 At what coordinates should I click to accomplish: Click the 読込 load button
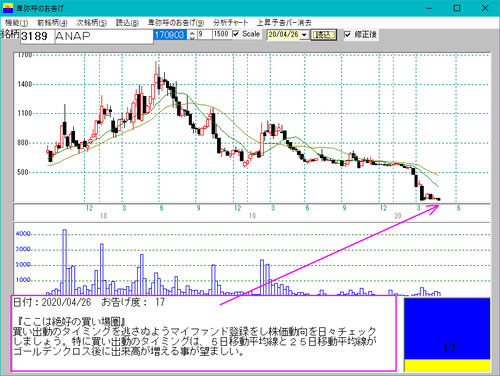tap(323, 35)
